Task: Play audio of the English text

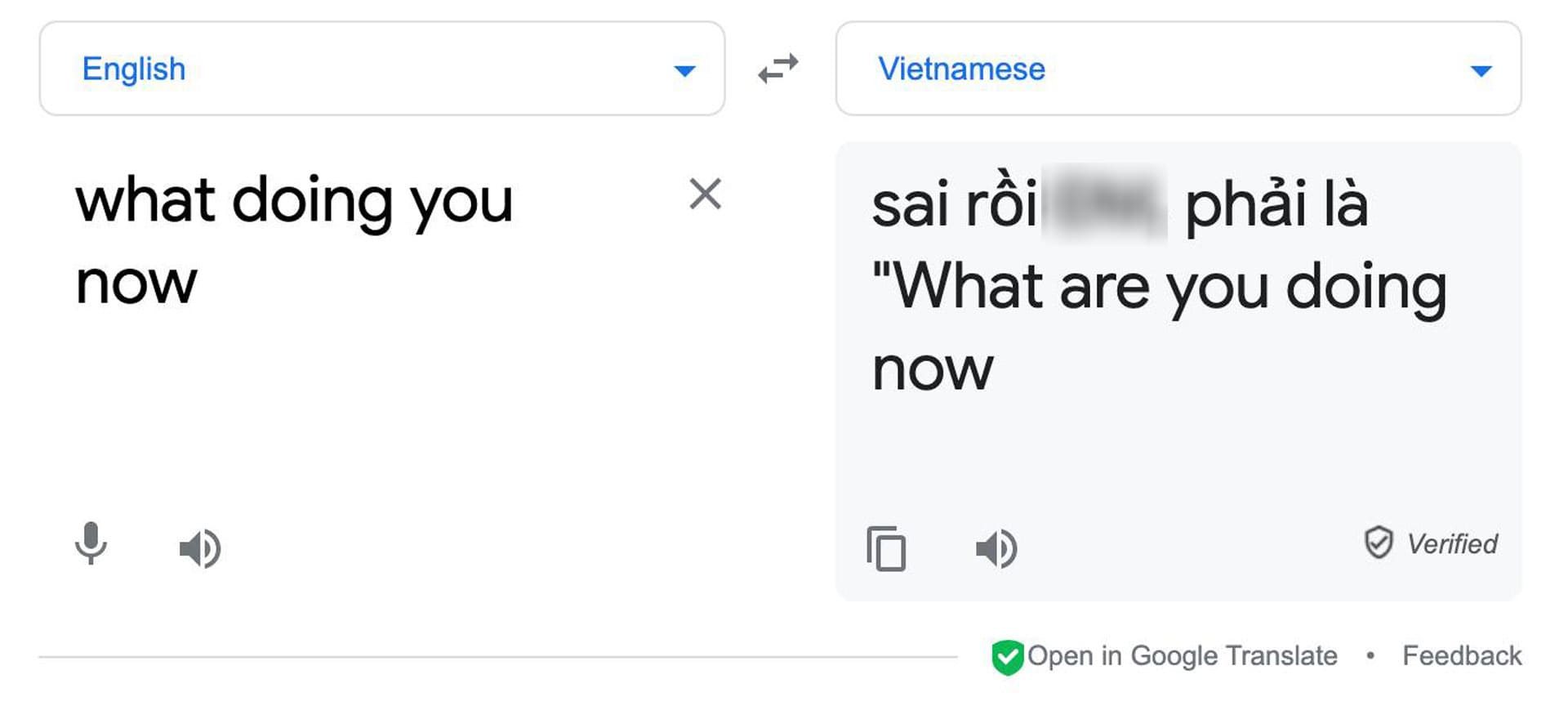Action: point(198,547)
